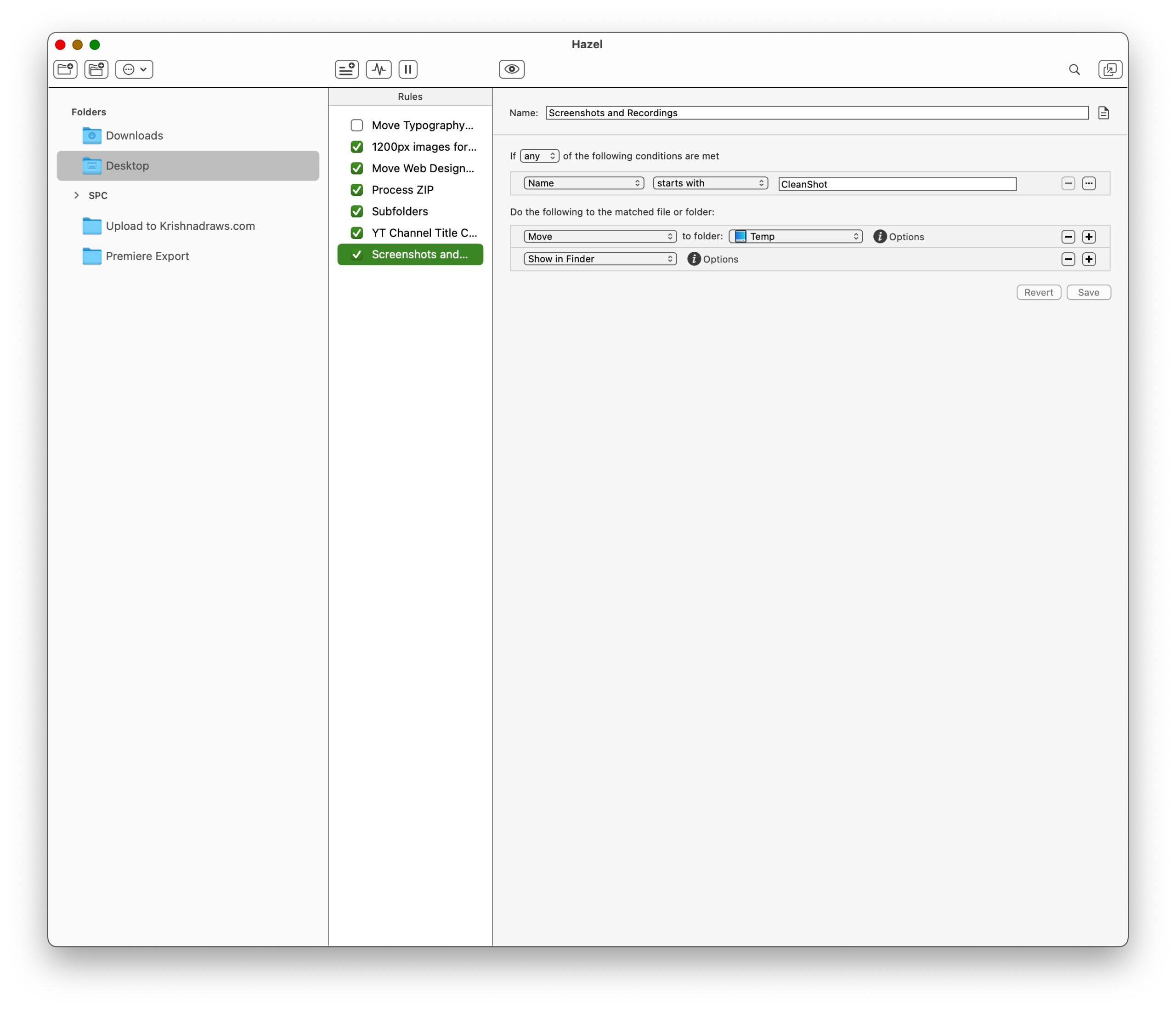Click the add rule toolbar icon
The height and width of the screenshot is (1010, 1176).
pyautogui.click(x=346, y=69)
